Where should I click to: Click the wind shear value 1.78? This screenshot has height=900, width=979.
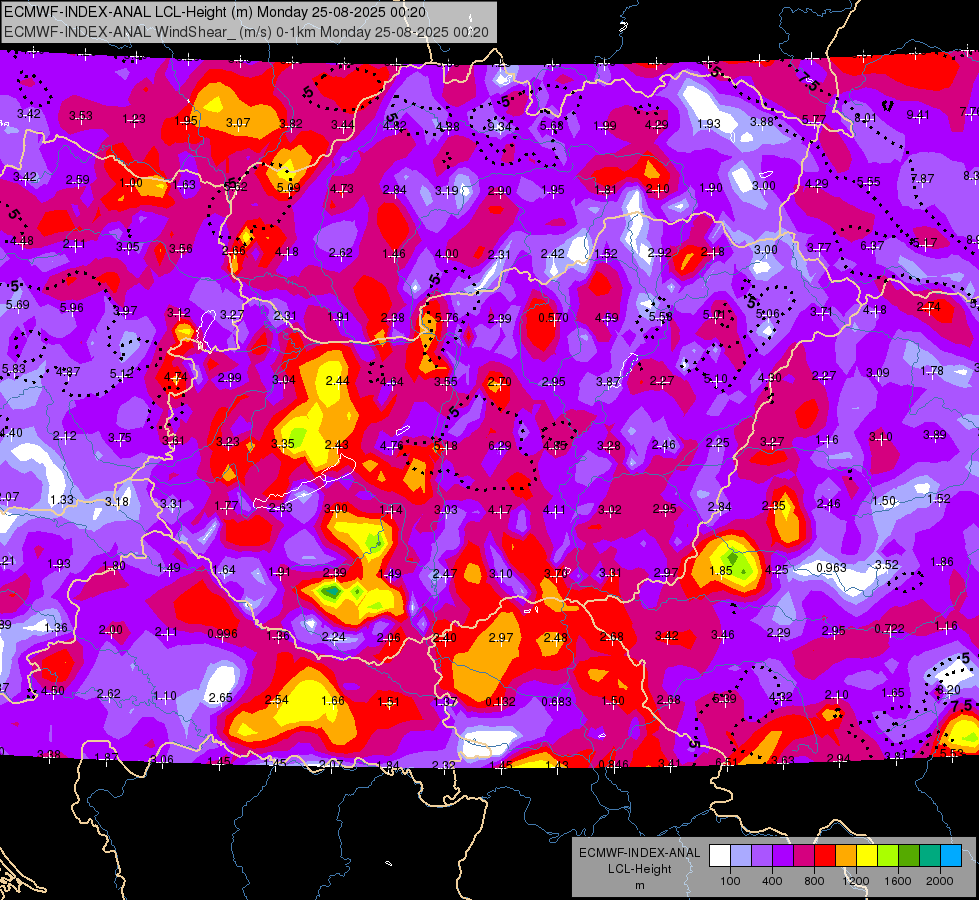[x=932, y=370]
